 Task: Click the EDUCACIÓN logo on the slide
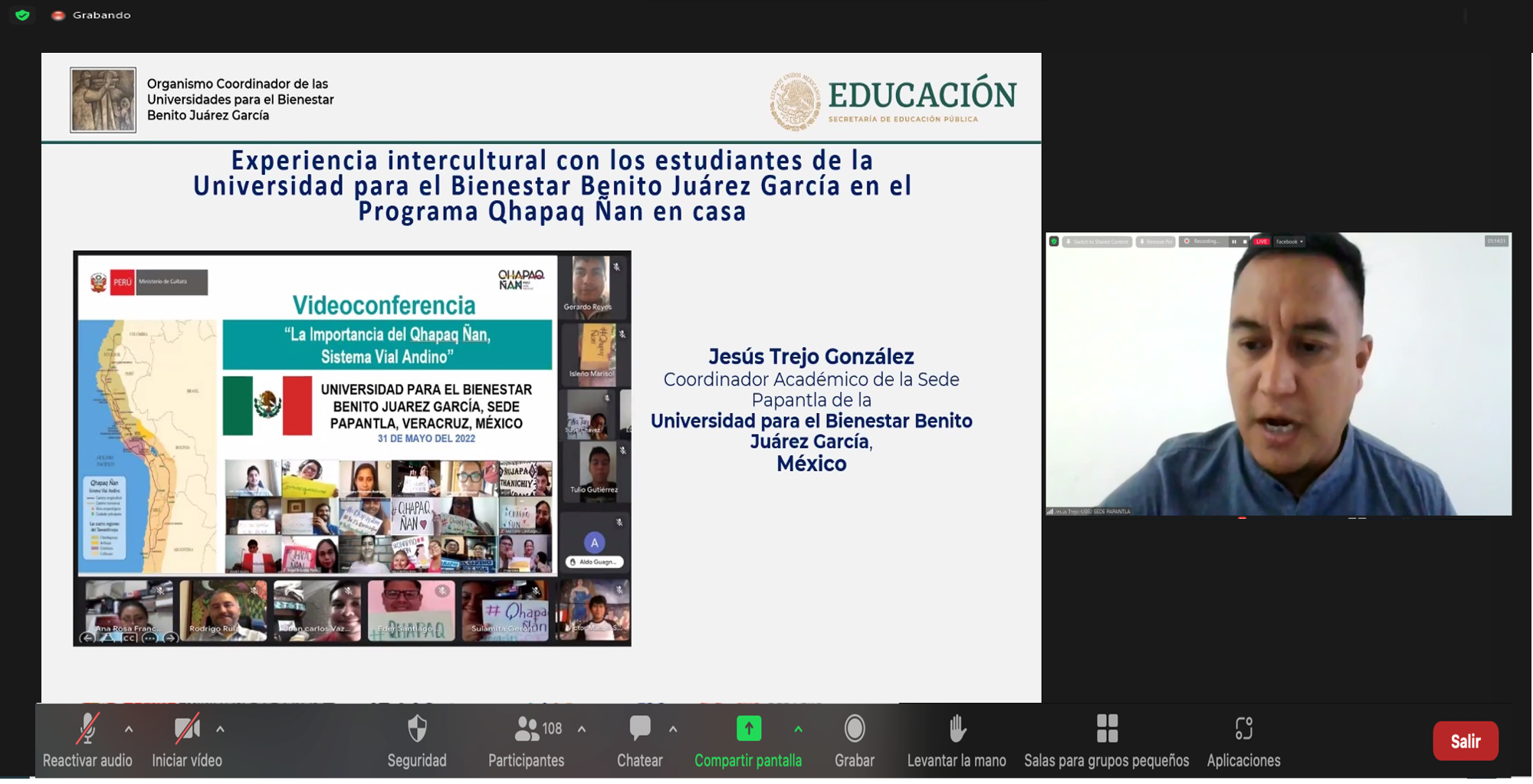(x=893, y=101)
